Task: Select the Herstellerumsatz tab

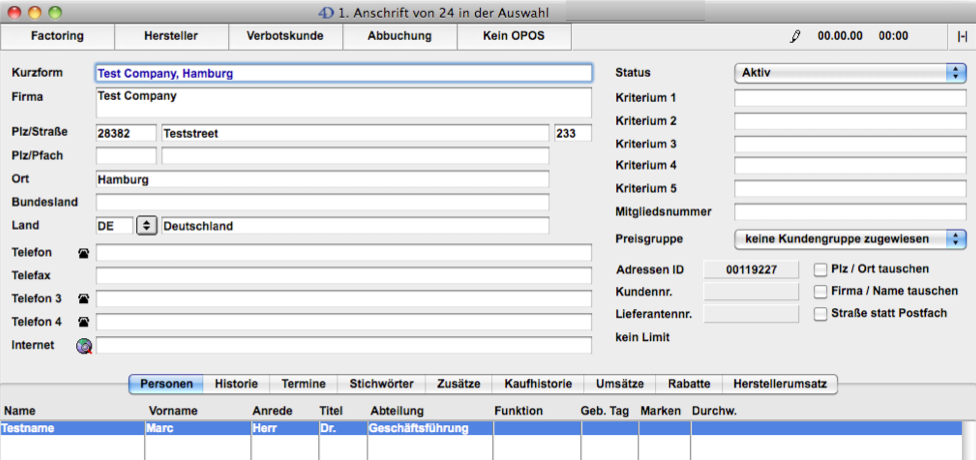Action: click(x=780, y=384)
